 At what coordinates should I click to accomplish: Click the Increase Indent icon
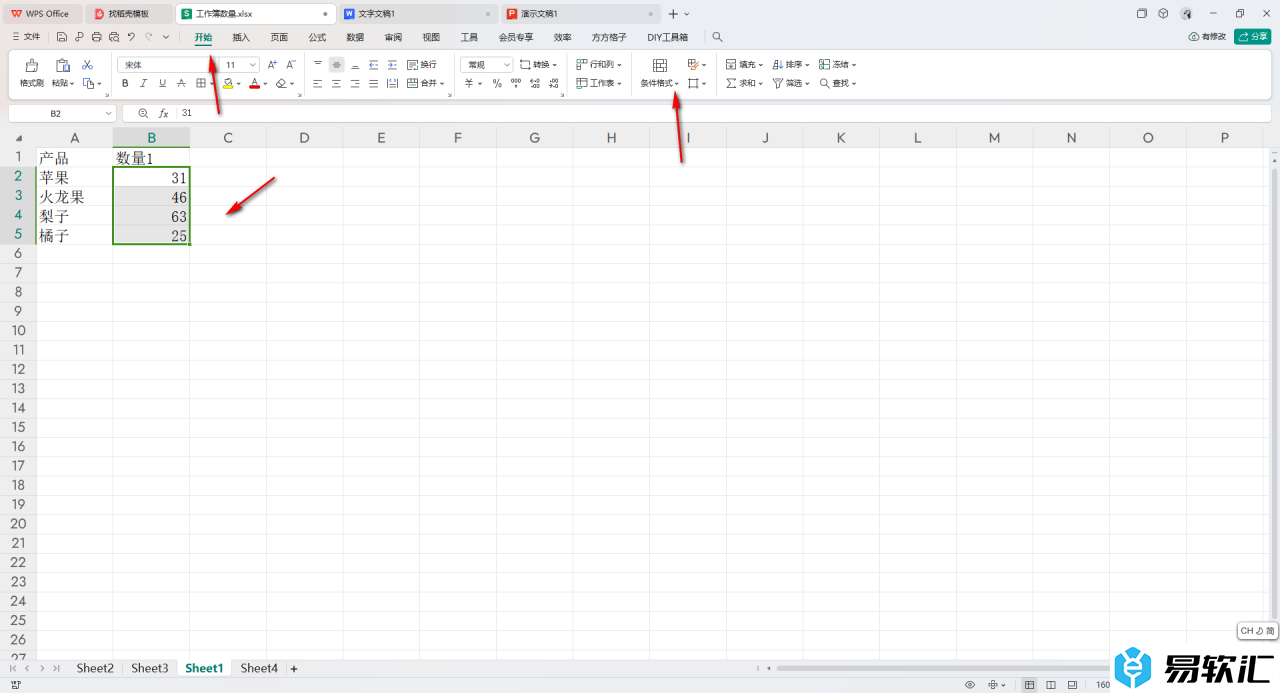(x=390, y=64)
